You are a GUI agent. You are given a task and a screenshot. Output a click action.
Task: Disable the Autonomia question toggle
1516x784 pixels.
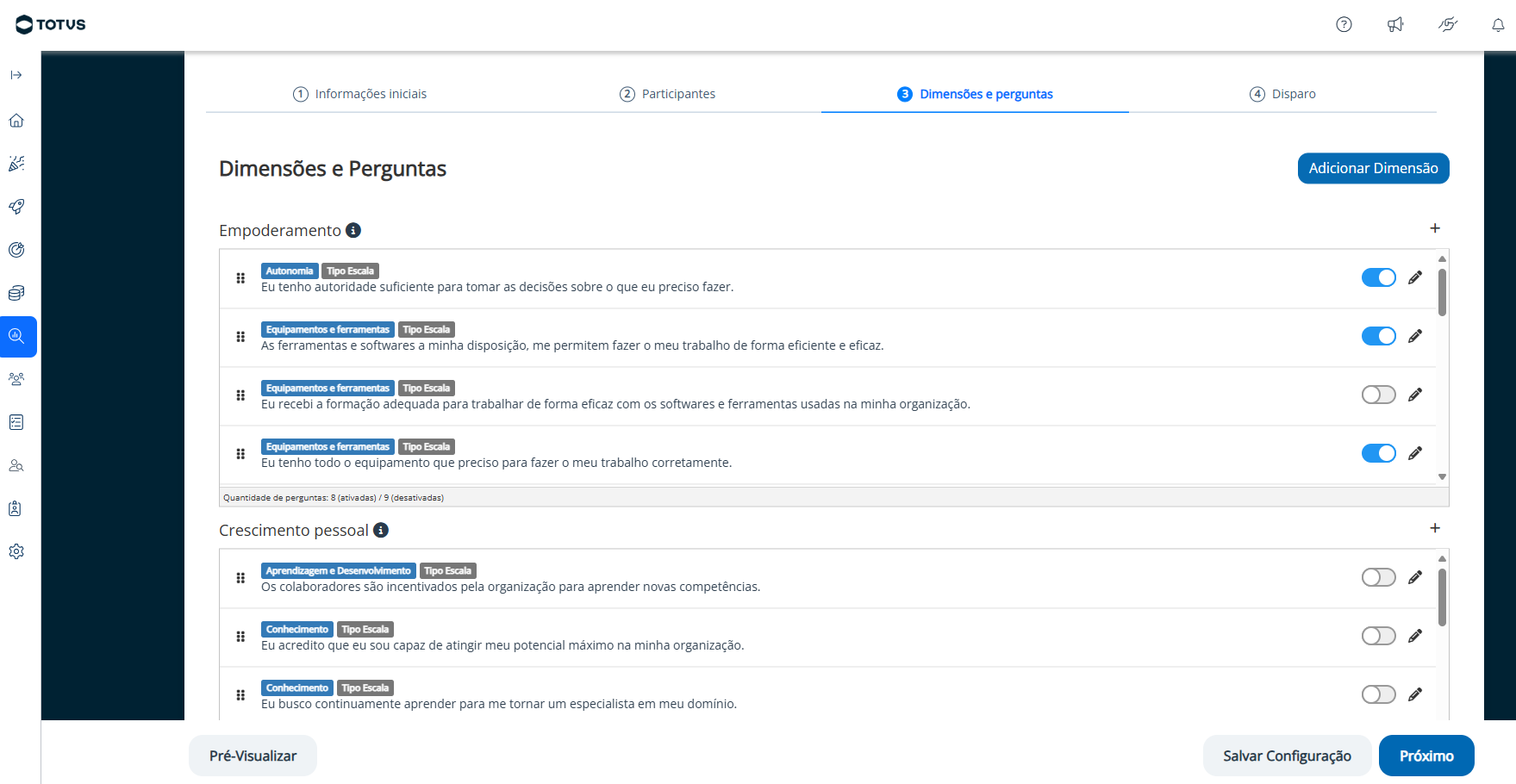(1378, 277)
